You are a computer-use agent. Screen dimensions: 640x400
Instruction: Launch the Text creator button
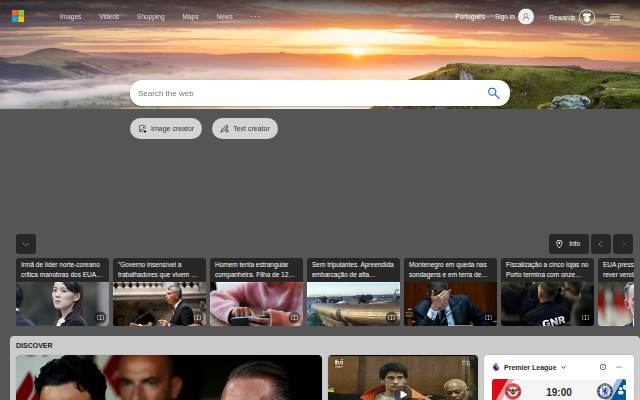pos(245,129)
